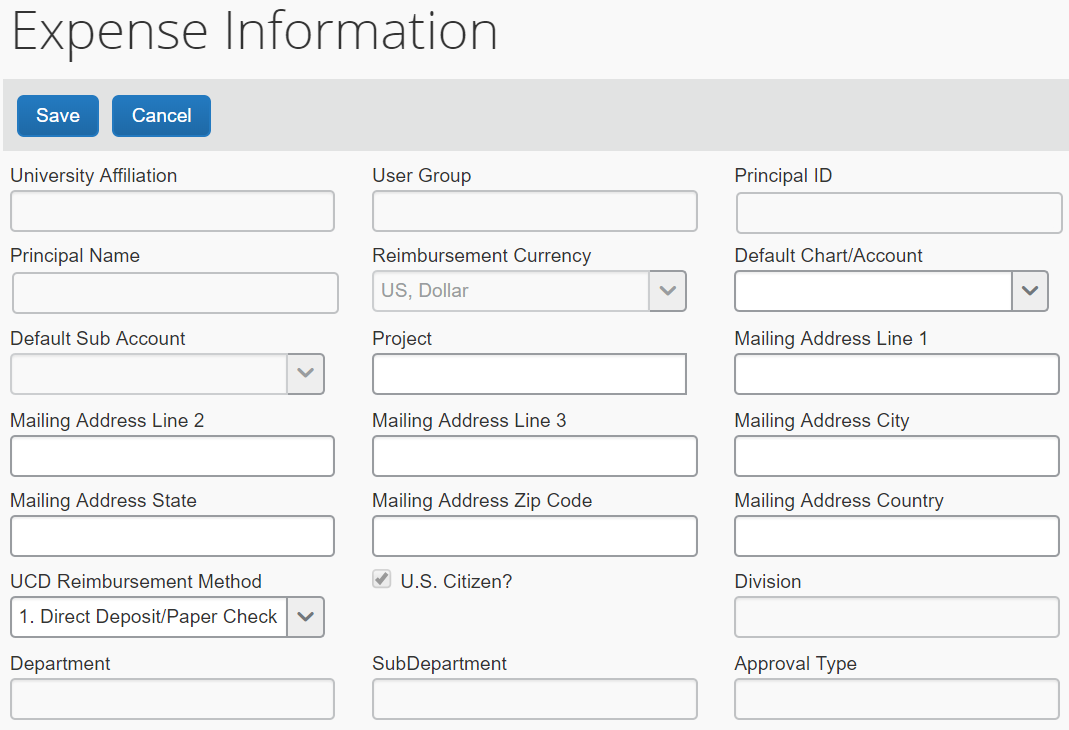Click the Project input field
Image resolution: width=1069 pixels, height=730 pixels.
click(x=529, y=374)
